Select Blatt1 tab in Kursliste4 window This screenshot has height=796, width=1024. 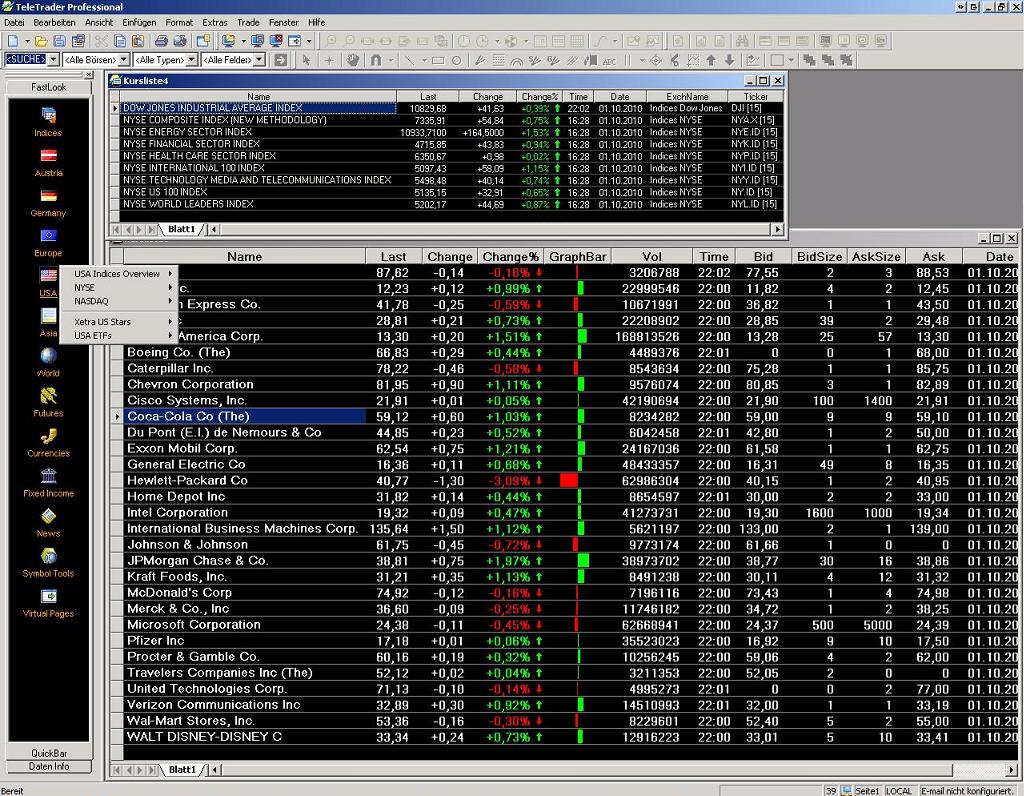[182, 229]
